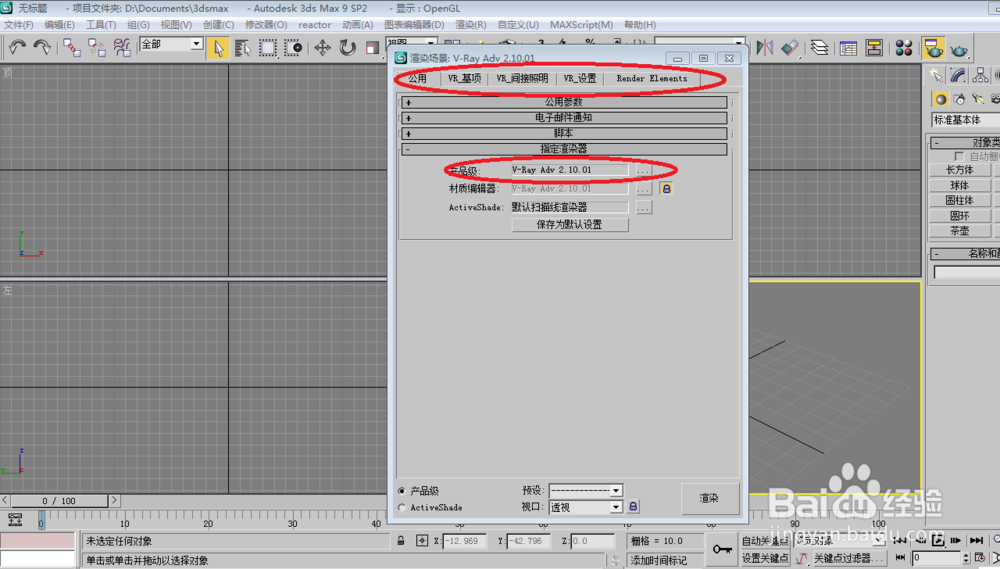Switch to the Create command panel tab
The image size is (1000, 569).
point(936,75)
